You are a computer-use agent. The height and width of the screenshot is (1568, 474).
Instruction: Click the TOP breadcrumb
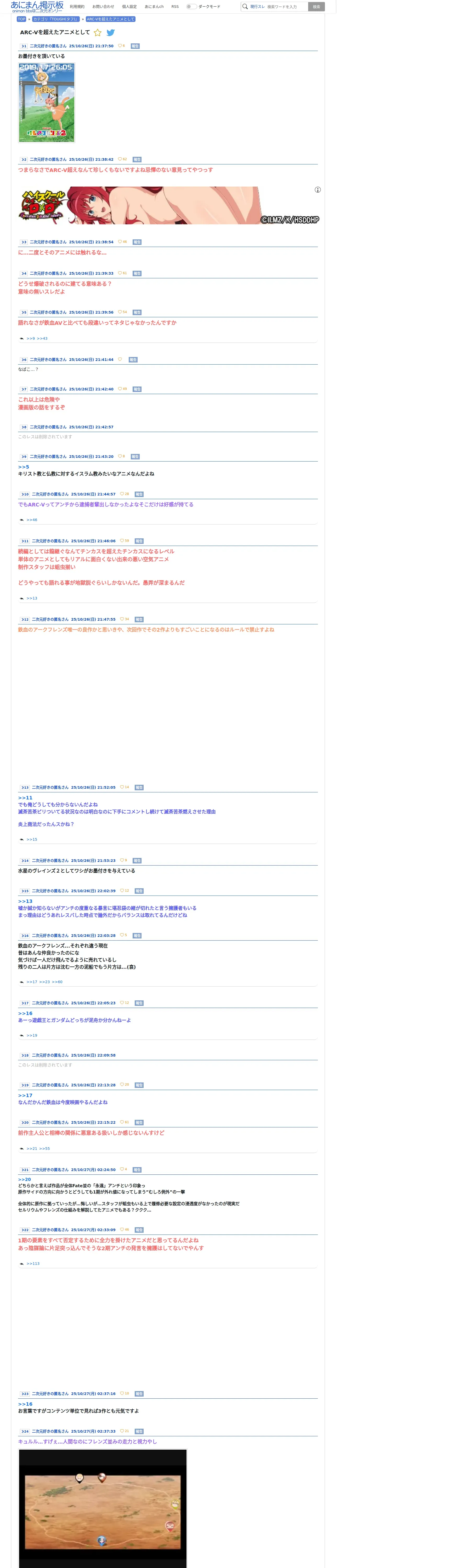tap(21, 19)
